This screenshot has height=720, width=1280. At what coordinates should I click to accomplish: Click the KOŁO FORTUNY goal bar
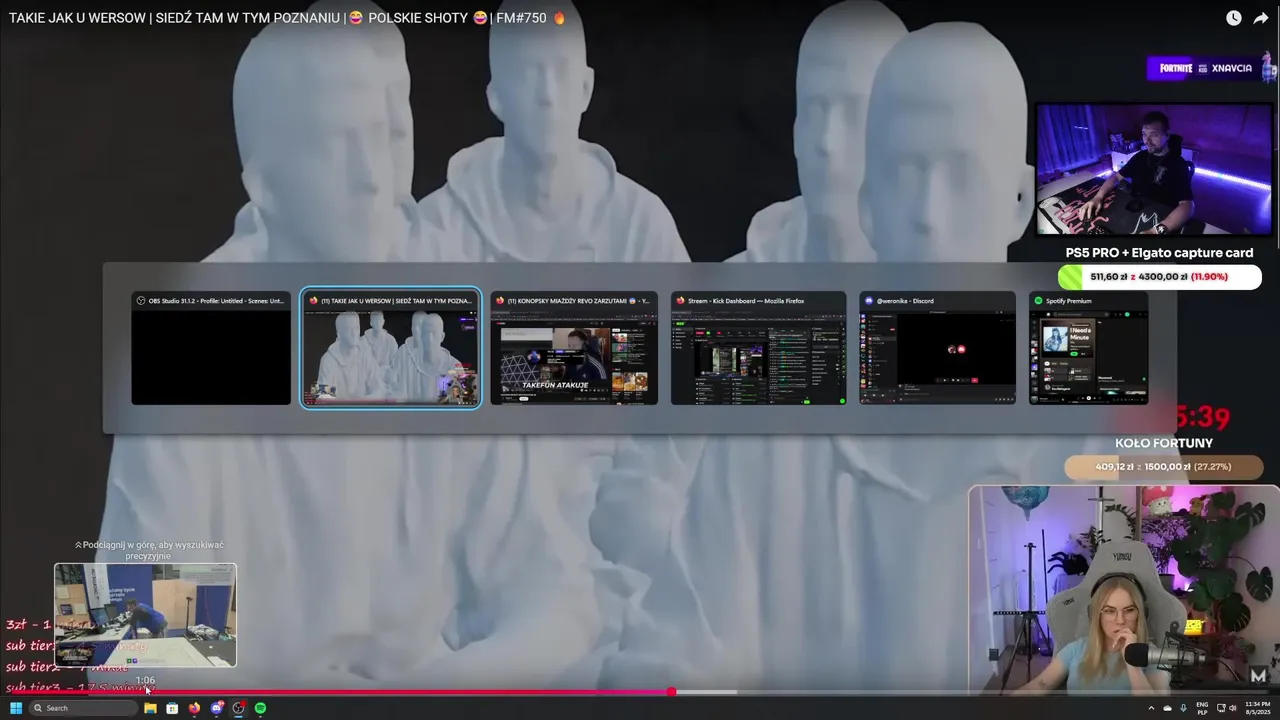1162,467
